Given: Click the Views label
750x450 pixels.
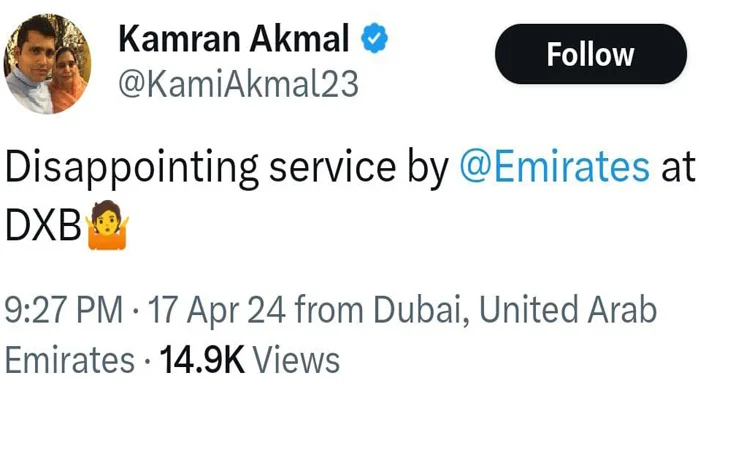Looking at the screenshot, I should [296, 360].
